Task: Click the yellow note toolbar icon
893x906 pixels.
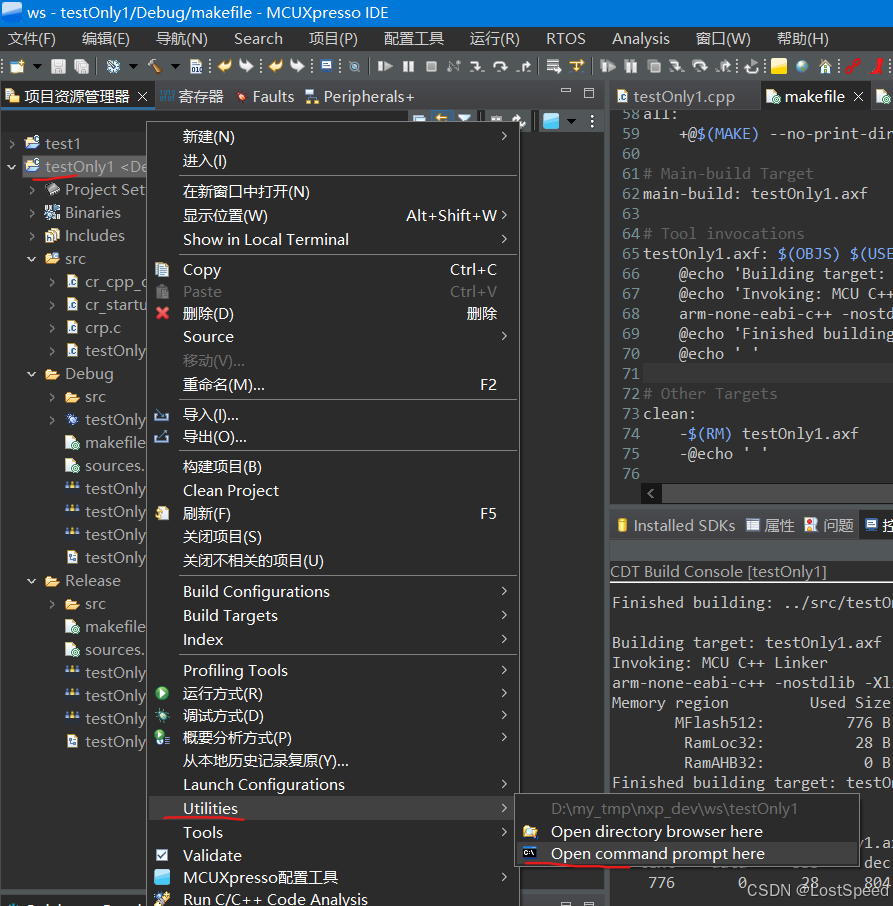Action: 779,66
